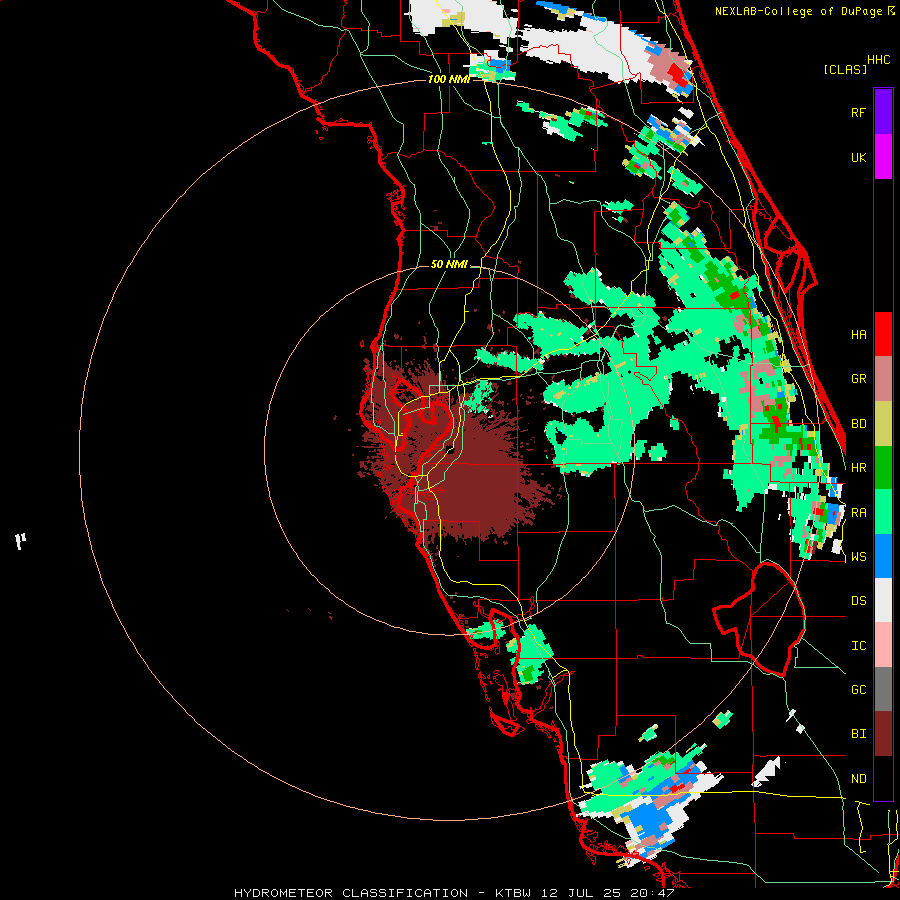Image resolution: width=900 pixels, height=900 pixels.
Task: Click the "HHC" product code label
Action: click(x=878, y=60)
